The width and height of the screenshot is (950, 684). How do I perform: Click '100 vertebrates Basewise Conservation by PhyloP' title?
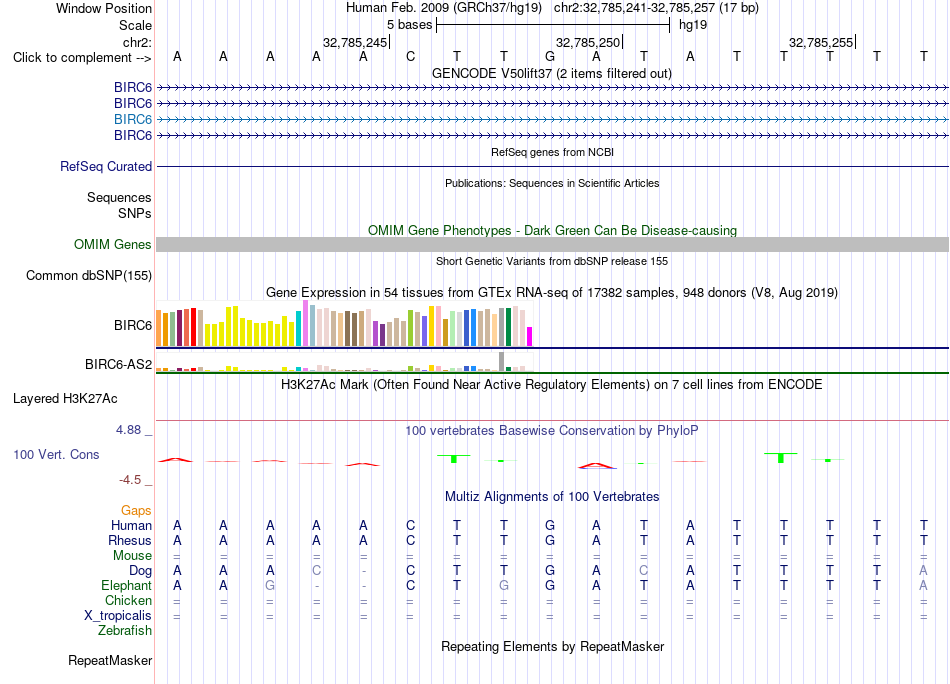click(552, 431)
